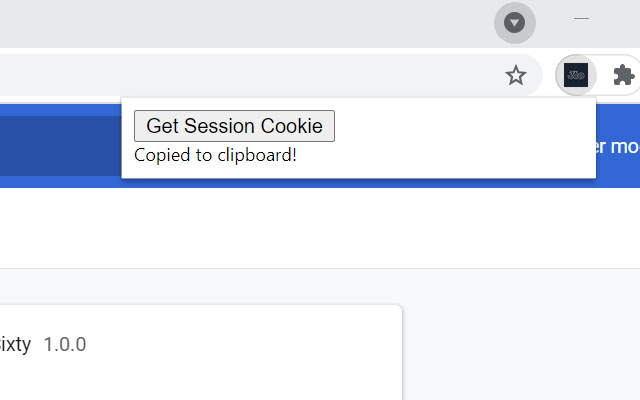Click the rounded pill around the extension icons

(600, 75)
